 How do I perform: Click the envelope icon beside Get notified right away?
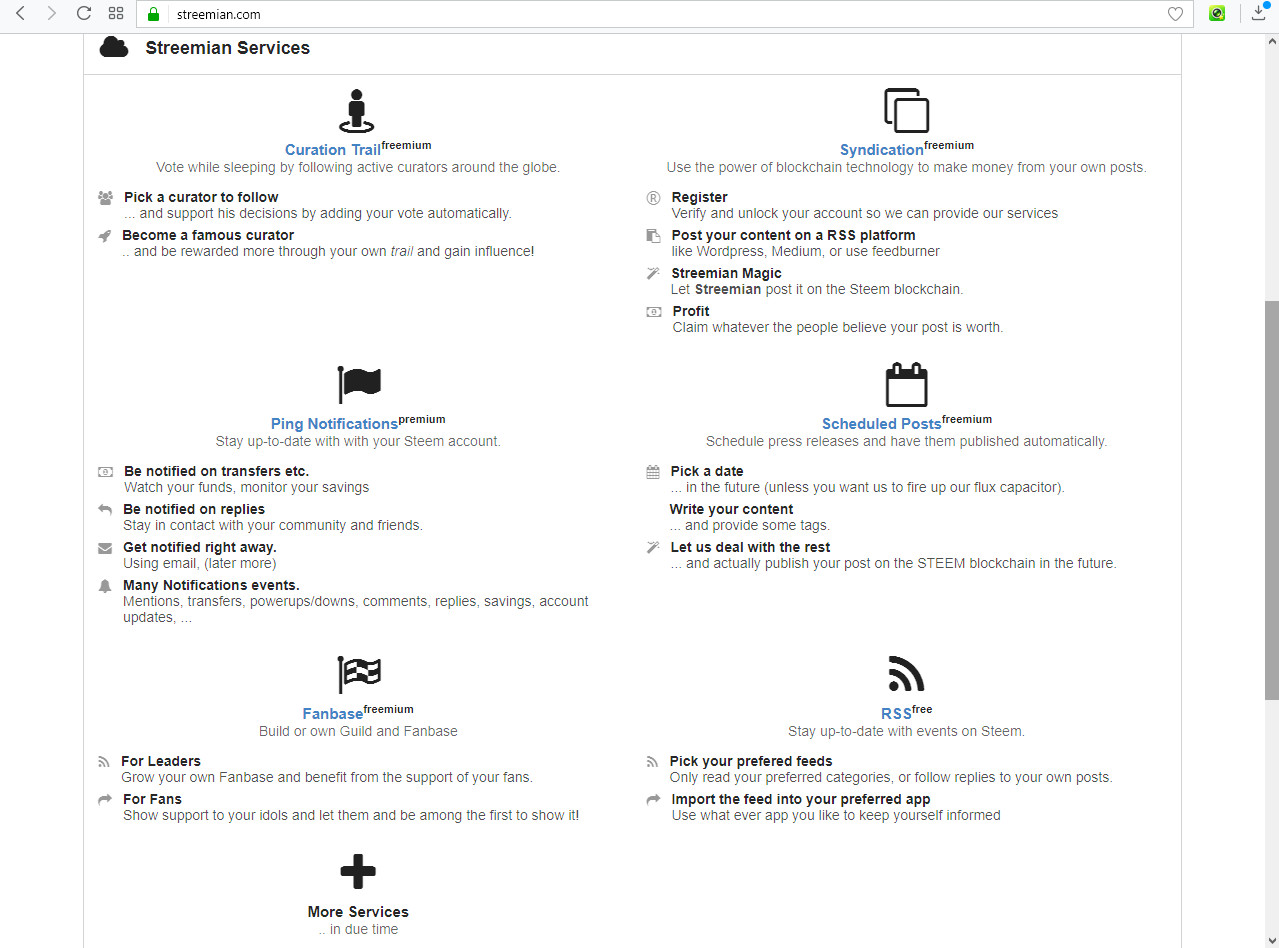(105, 548)
